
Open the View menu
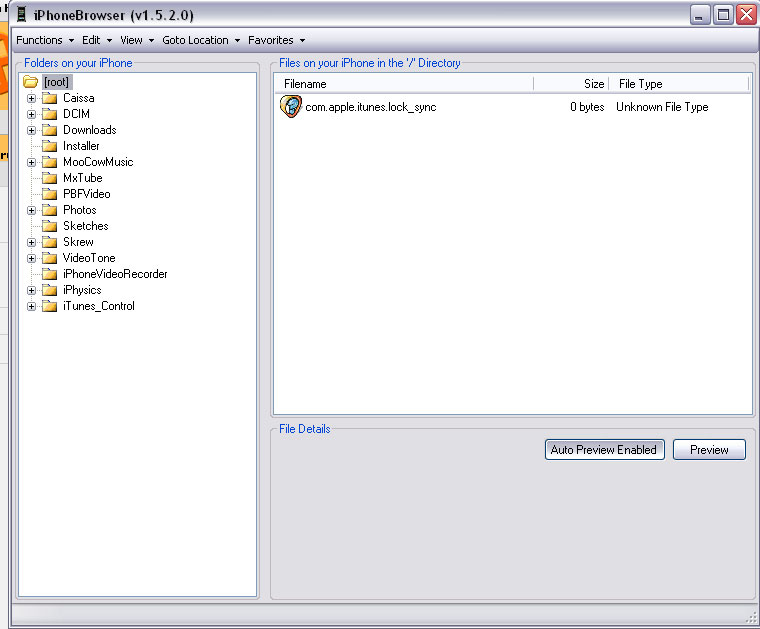tap(137, 40)
